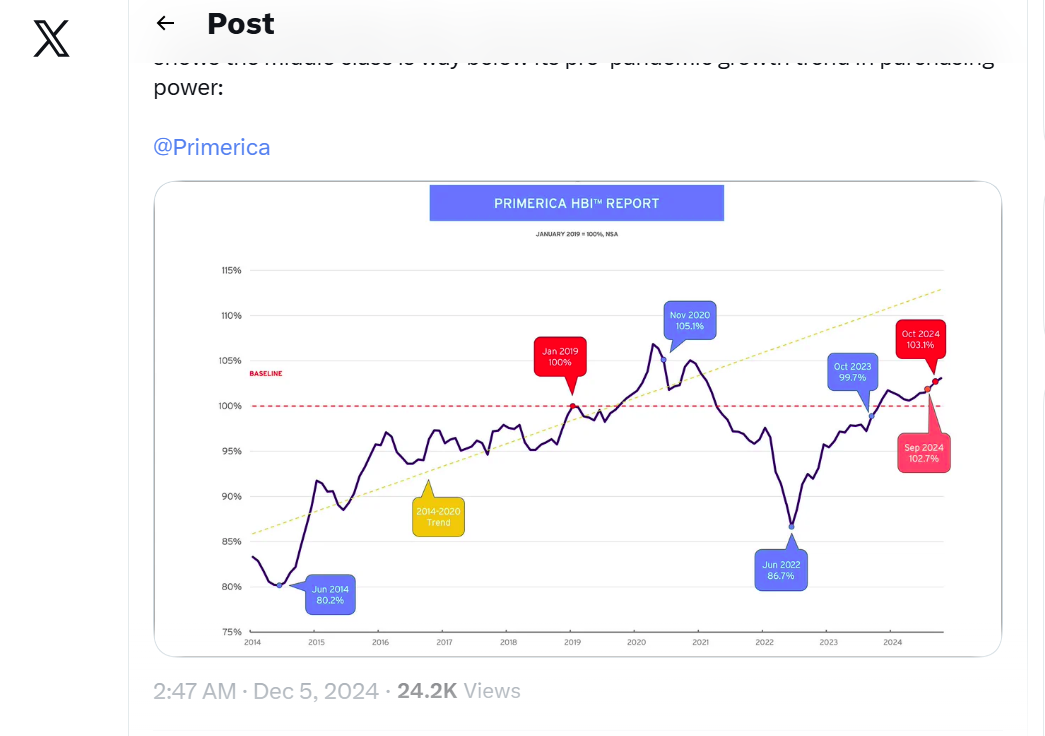Click the Sep 2024 102.7% callout

click(x=924, y=453)
